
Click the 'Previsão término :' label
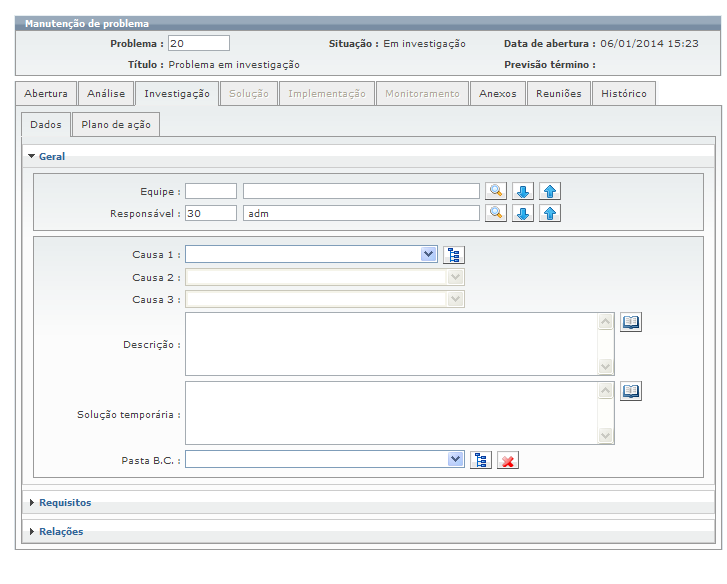click(x=550, y=65)
